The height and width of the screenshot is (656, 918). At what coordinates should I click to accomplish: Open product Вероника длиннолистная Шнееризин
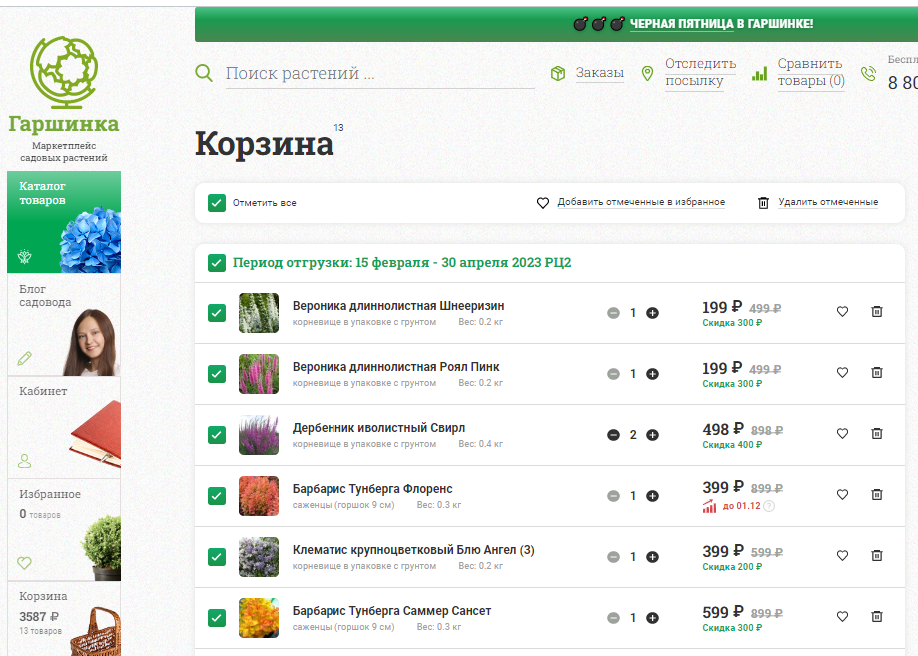(398, 306)
